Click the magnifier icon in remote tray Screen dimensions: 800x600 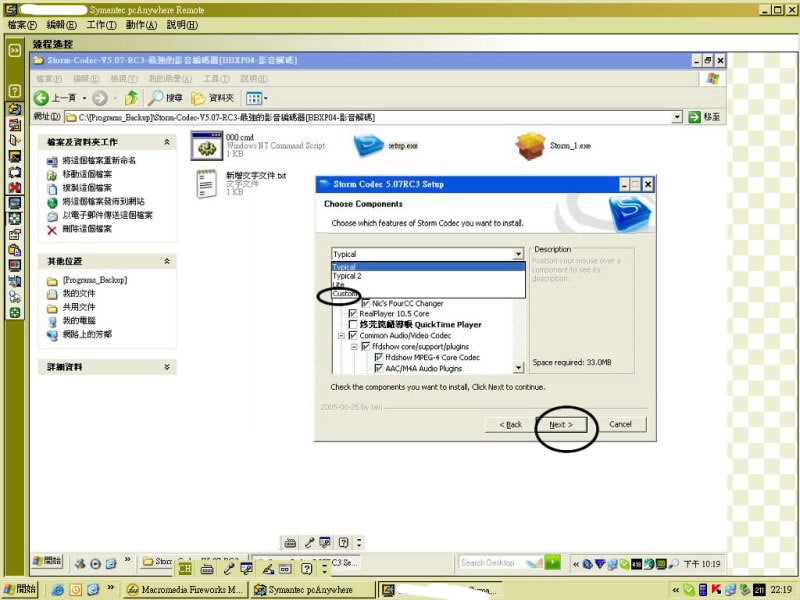[x=673, y=564]
